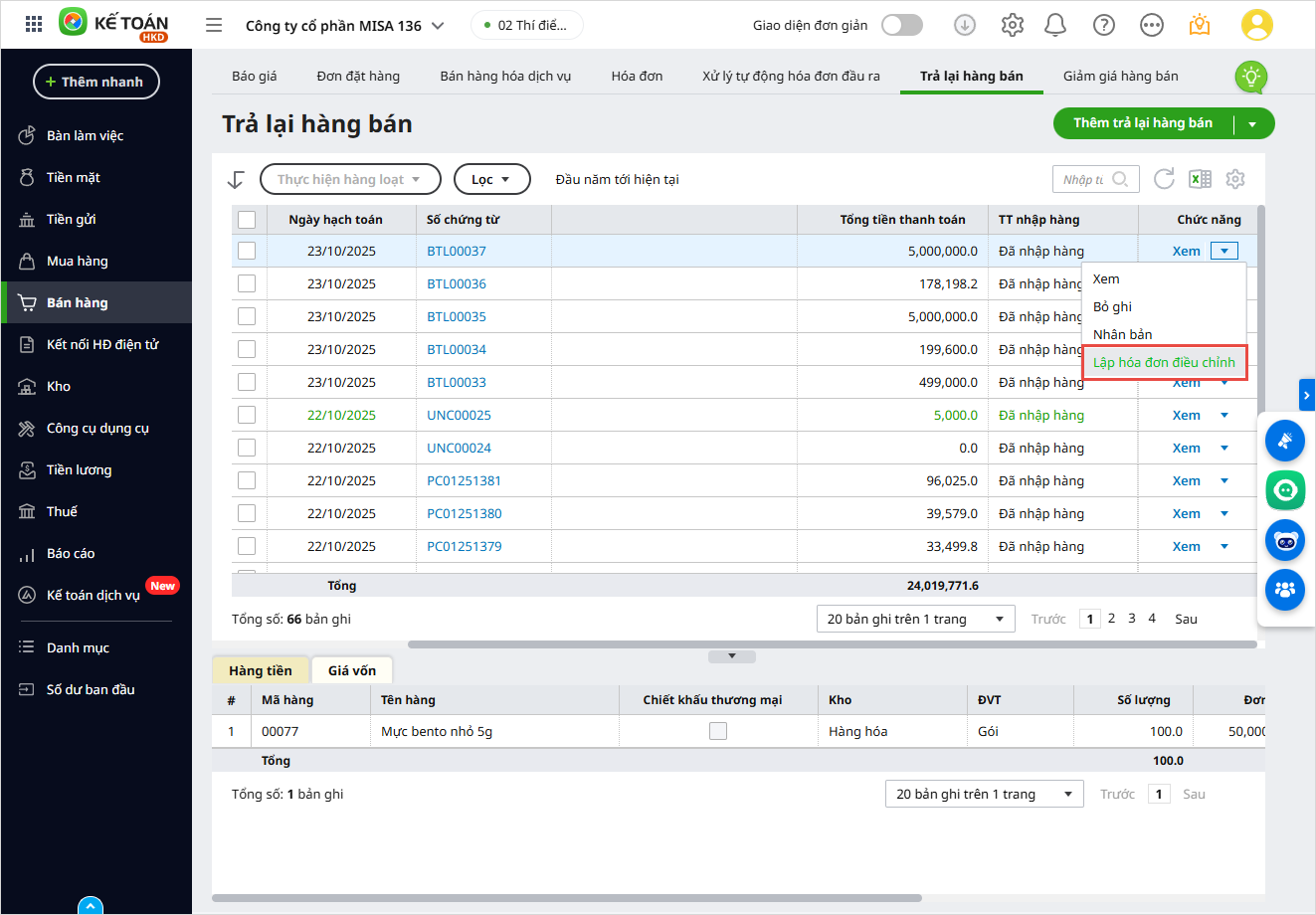Tick the select-all header checkbox
The image size is (1316, 915).
tap(247, 220)
